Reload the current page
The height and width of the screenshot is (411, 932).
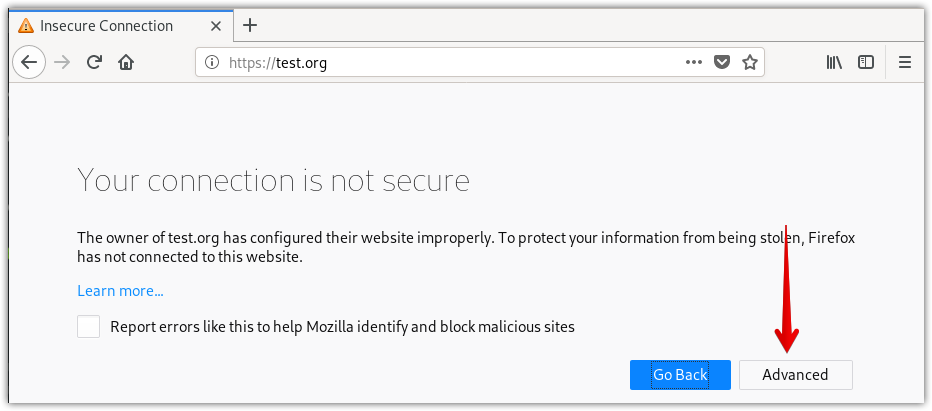[x=94, y=62]
